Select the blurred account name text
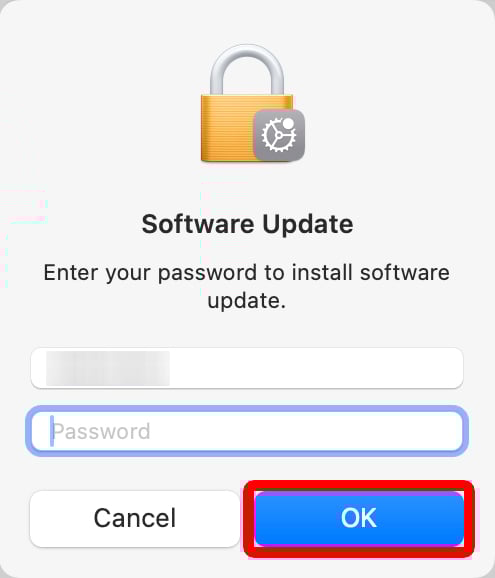 click(x=108, y=368)
